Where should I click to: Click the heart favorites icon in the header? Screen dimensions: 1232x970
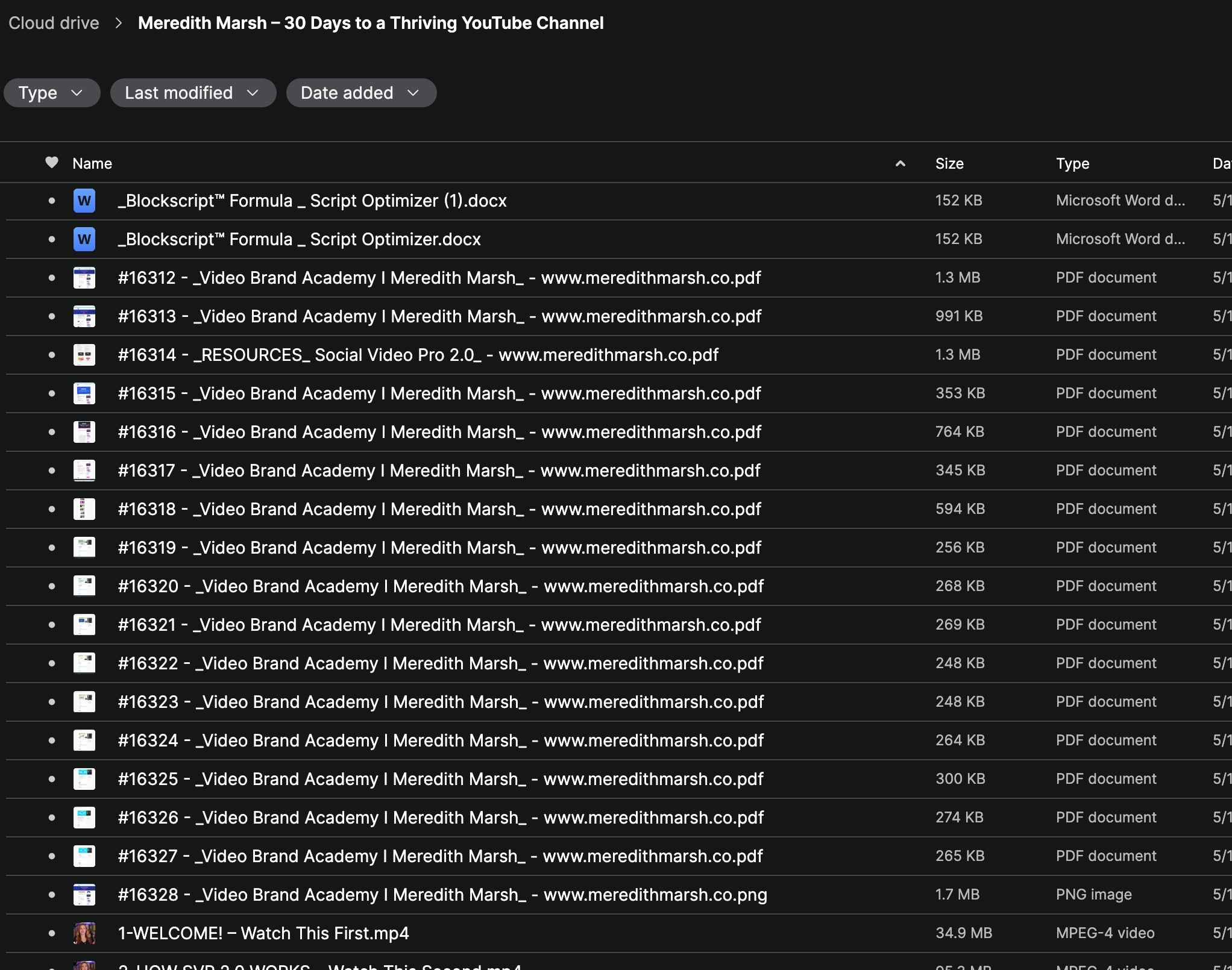pyautogui.click(x=52, y=163)
